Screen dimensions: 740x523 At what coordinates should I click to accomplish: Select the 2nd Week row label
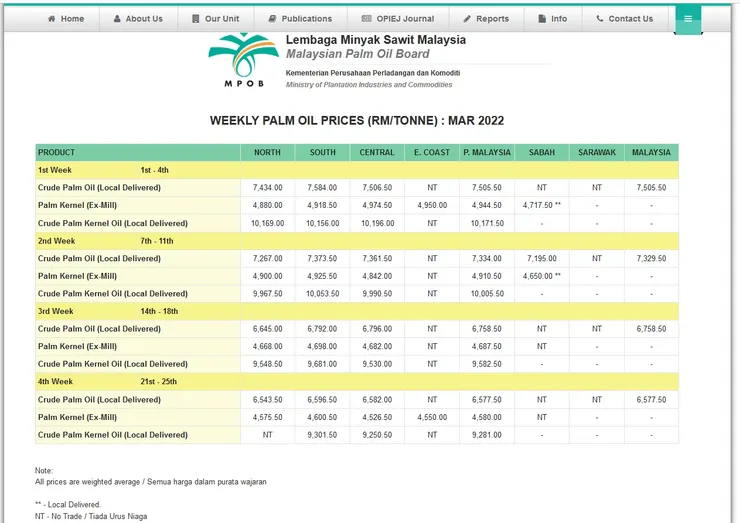[x=57, y=241]
